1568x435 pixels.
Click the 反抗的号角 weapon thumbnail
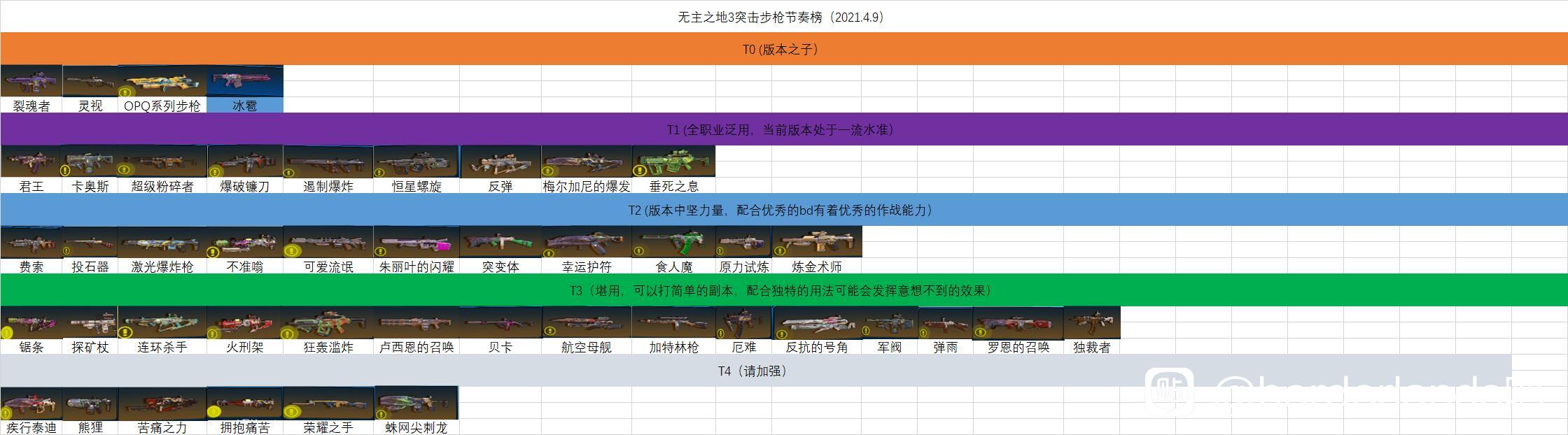[x=817, y=322]
